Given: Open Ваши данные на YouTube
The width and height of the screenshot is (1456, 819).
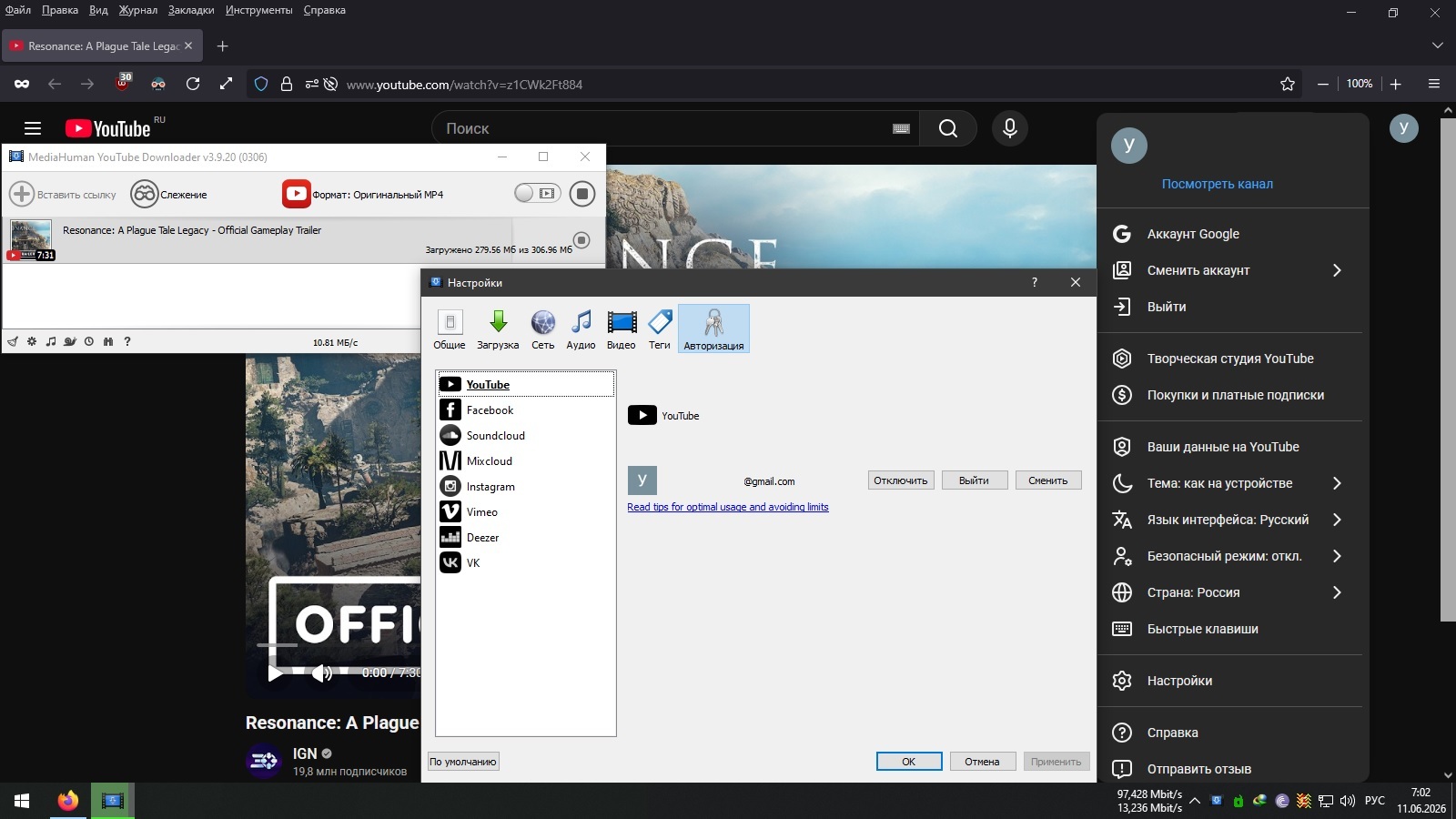Looking at the screenshot, I should click(1229, 447).
